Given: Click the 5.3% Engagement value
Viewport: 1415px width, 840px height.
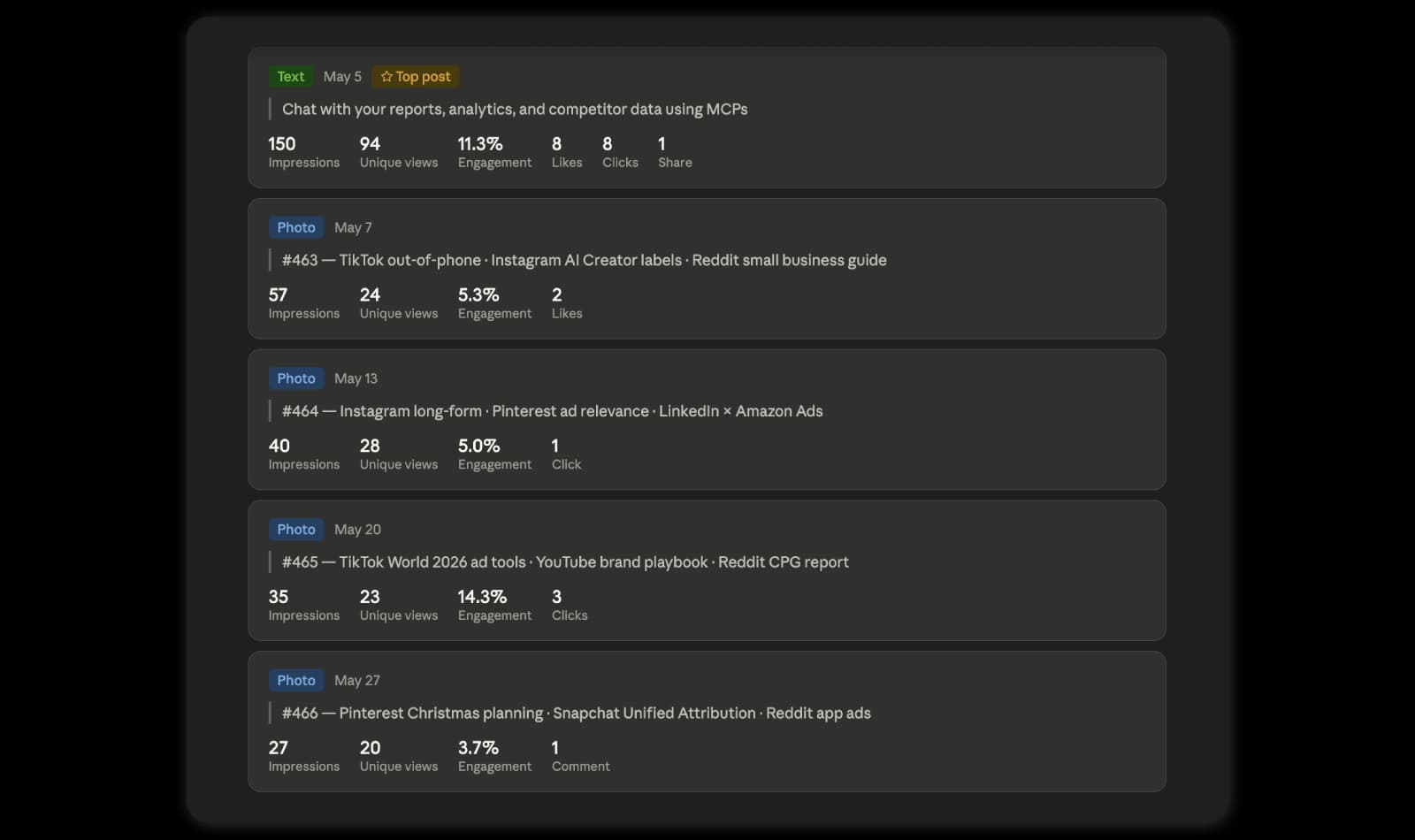Looking at the screenshot, I should pyautogui.click(x=478, y=295).
